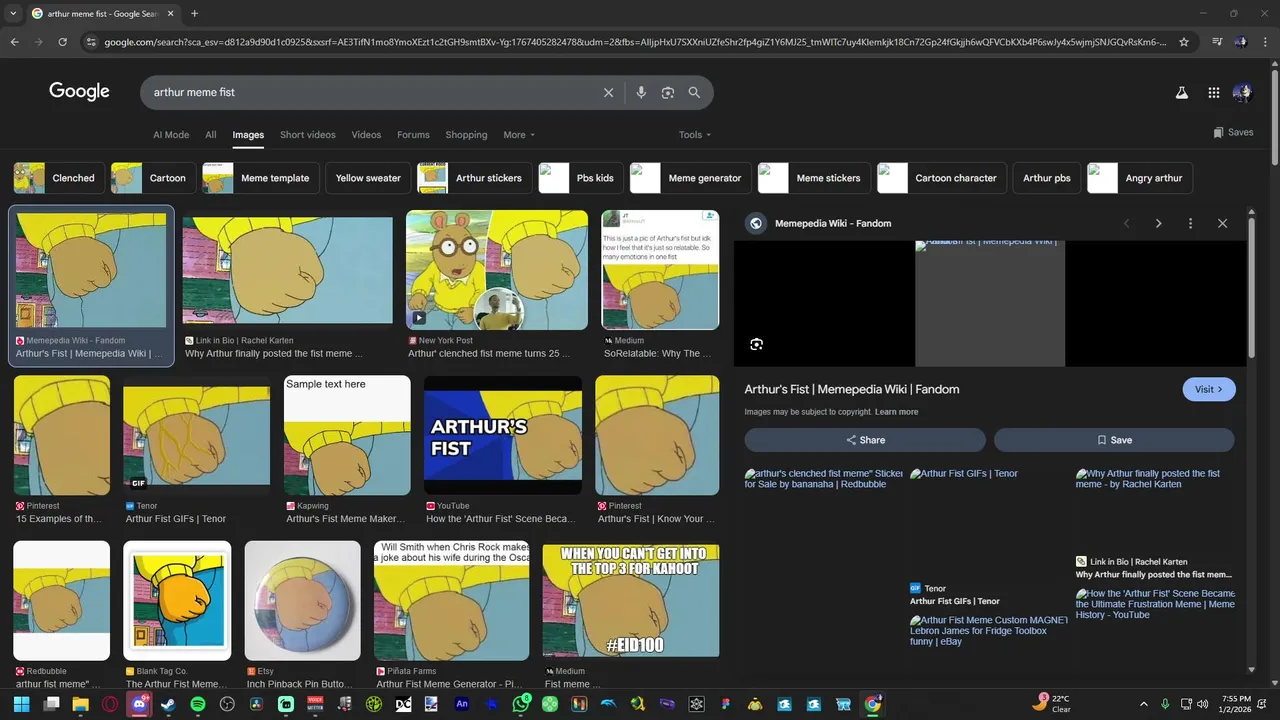The width and height of the screenshot is (1280, 720).
Task: Open the Google account profile avatar
Action: (x=1243, y=92)
